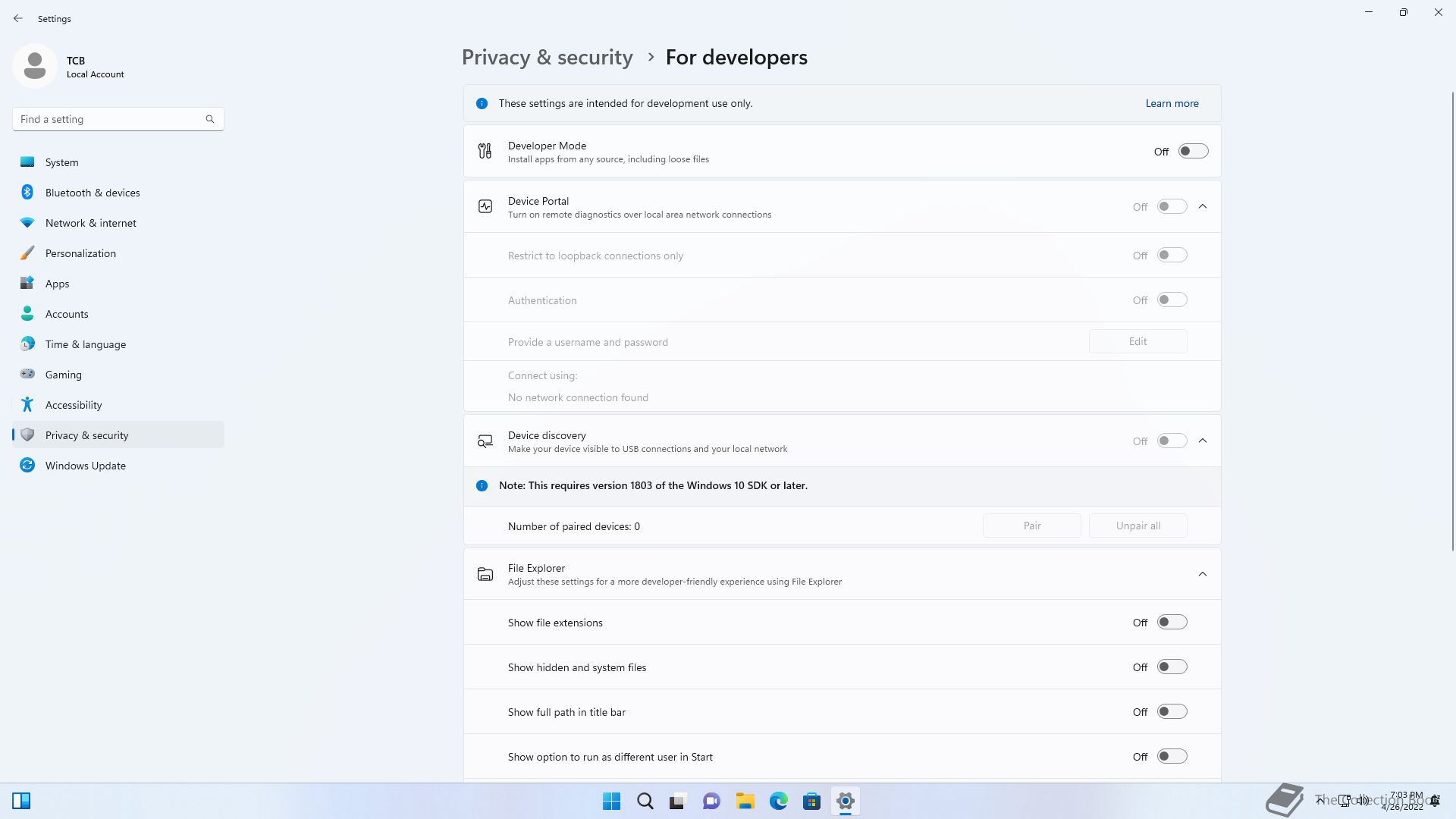Enable the Developer Mode toggle

point(1192,152)
